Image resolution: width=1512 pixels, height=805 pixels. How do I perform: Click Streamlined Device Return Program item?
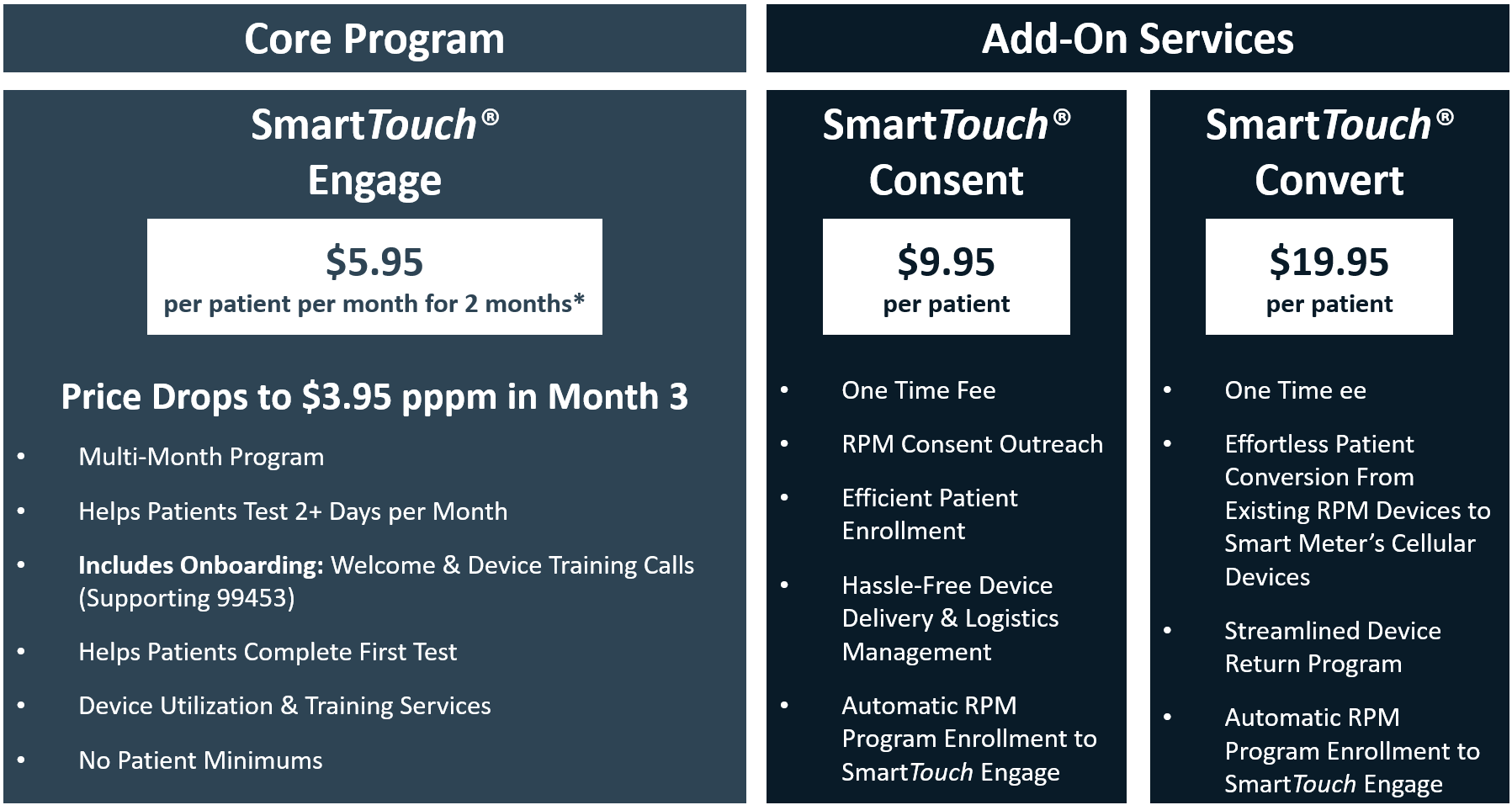click(x=1332, y=647)
